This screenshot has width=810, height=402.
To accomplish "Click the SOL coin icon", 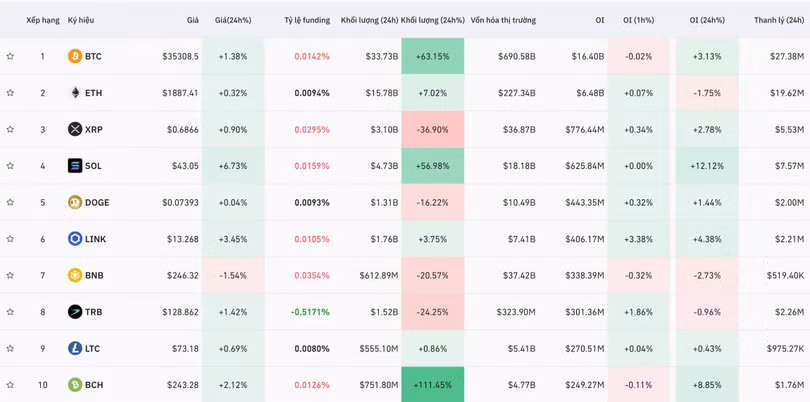I will [75, 166].
